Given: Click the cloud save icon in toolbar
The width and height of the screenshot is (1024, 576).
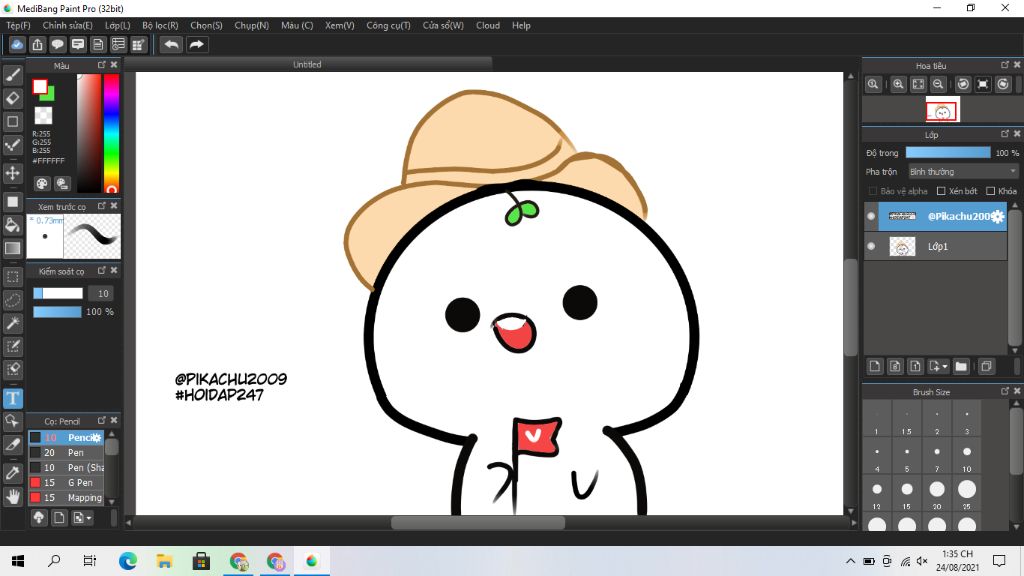Looking at the screenshot, I should click(x=17, y=44).
